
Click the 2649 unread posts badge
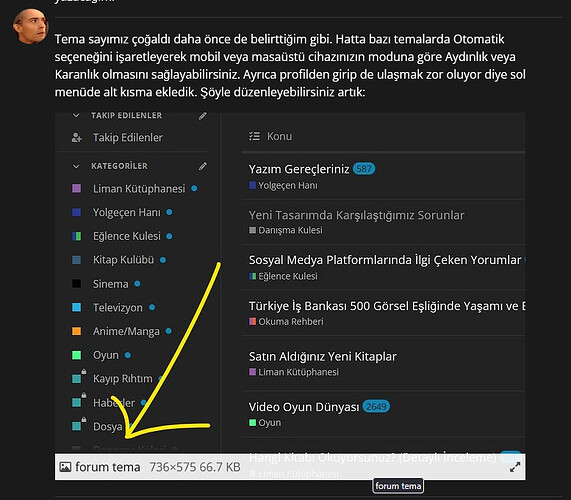click(376, 406)
